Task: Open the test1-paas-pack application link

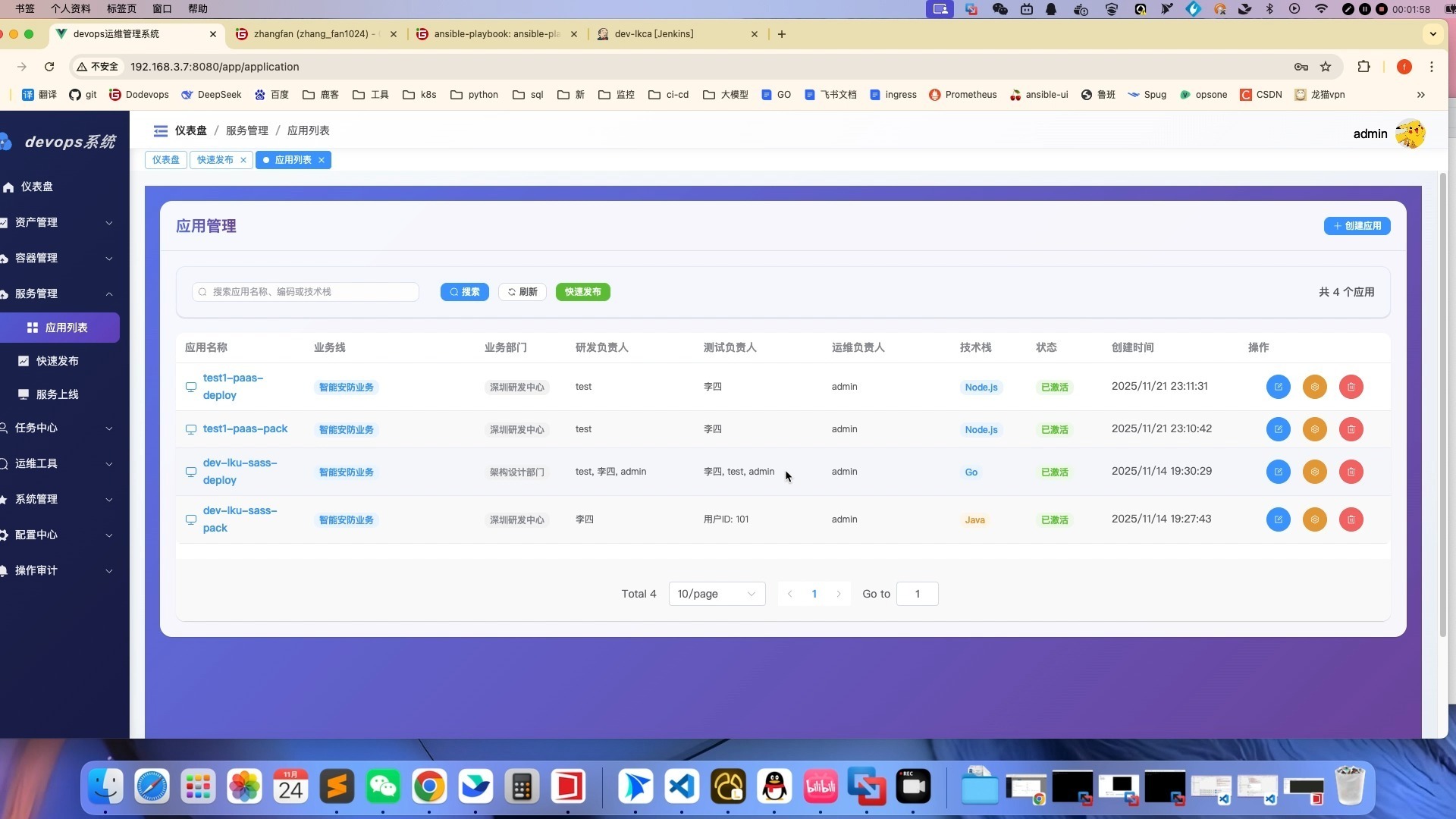Action: (x=245, y=428)
